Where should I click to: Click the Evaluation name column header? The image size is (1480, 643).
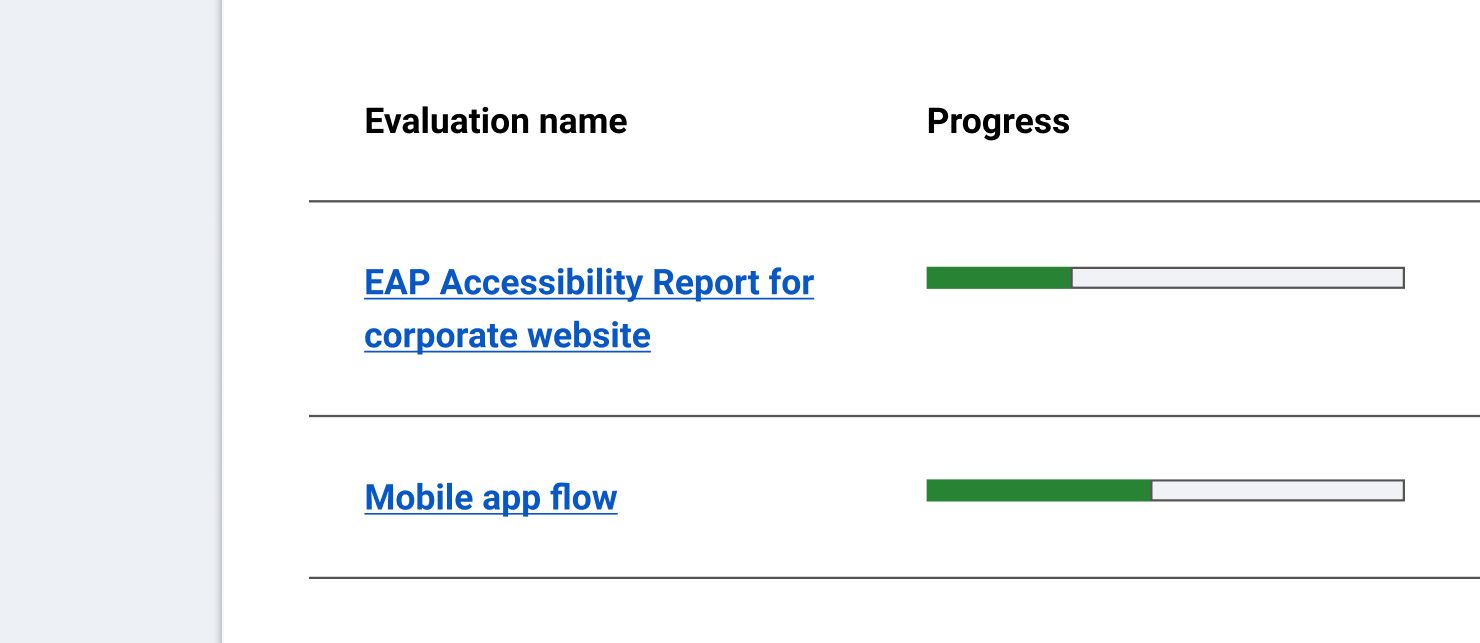(x=496, y=121)
